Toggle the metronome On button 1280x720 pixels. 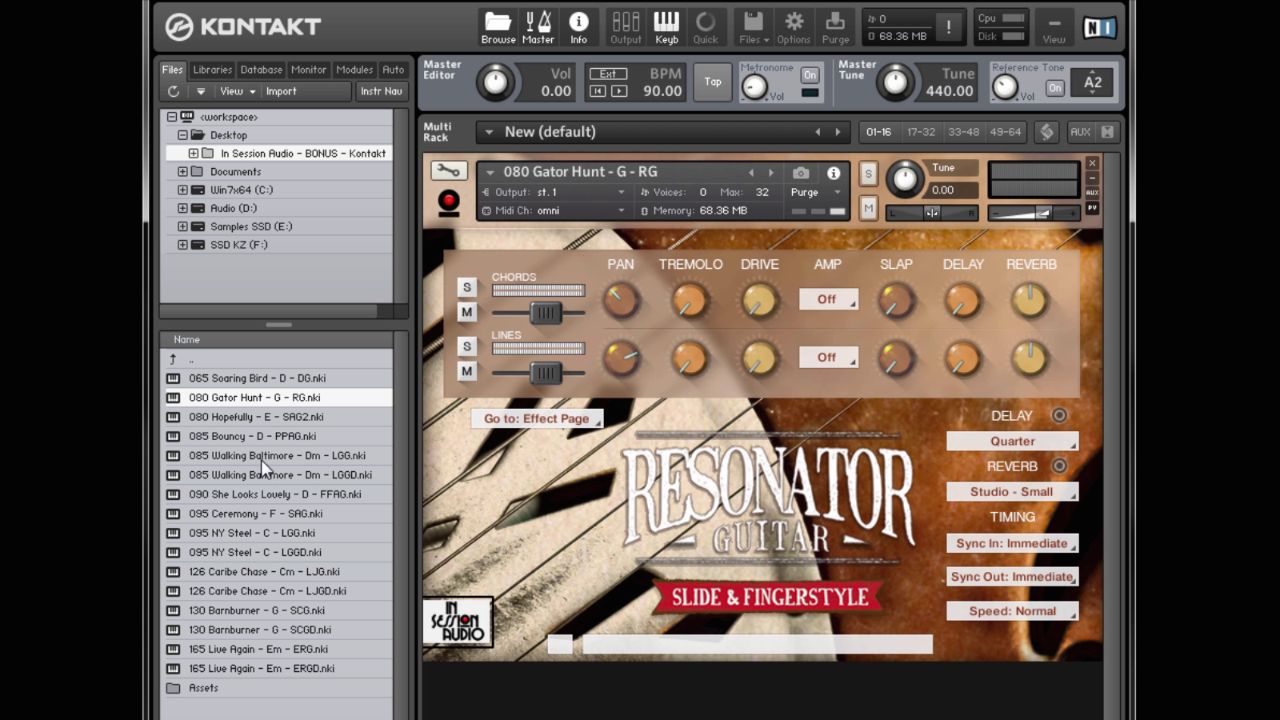coord(810,75)
